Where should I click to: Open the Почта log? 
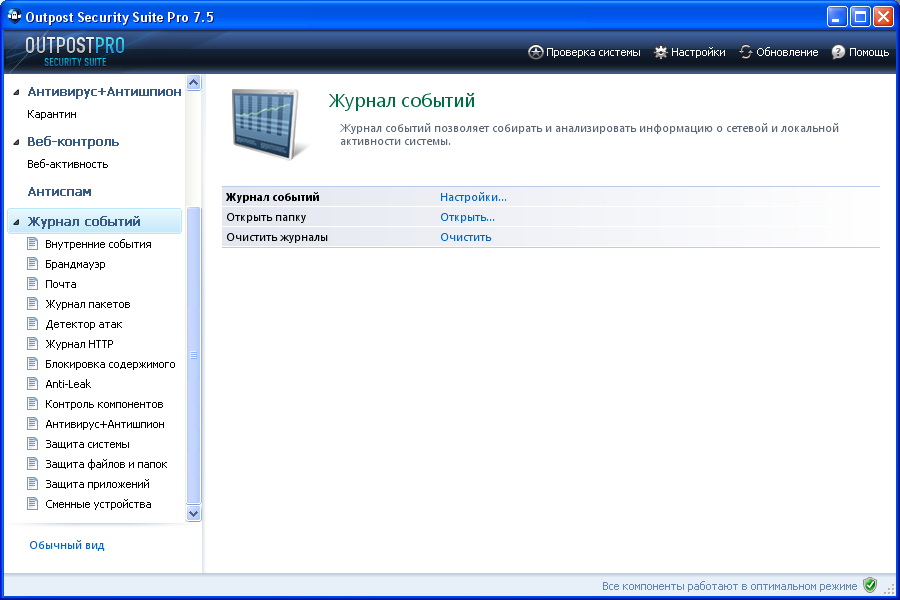(61, 284)
